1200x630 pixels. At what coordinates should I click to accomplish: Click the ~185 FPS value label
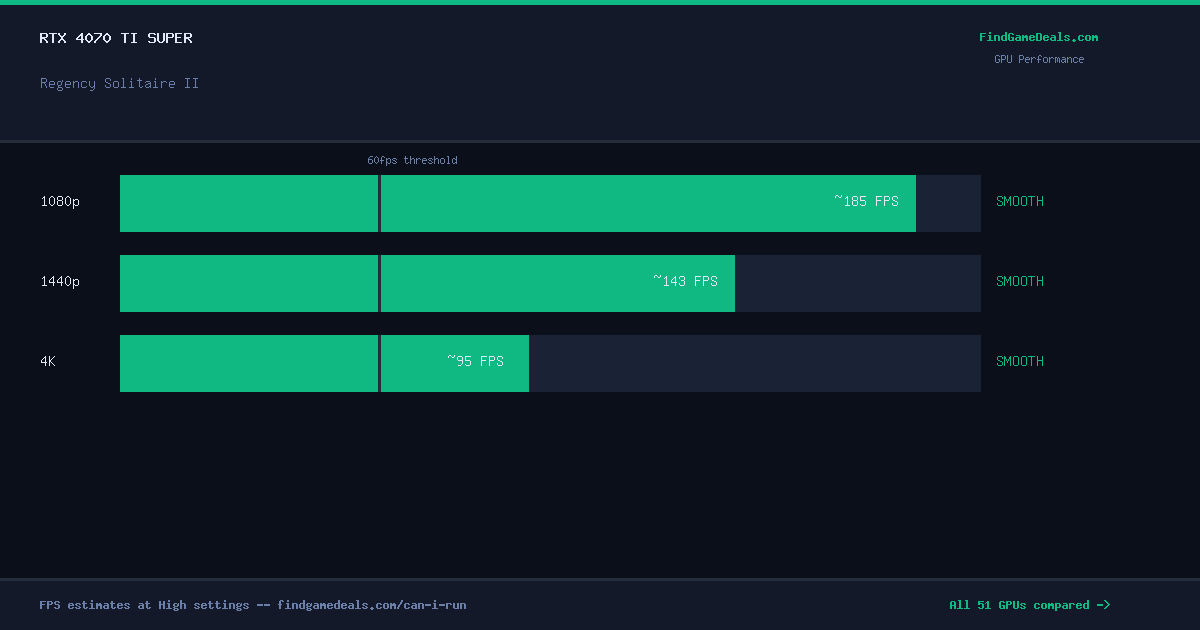866,201
